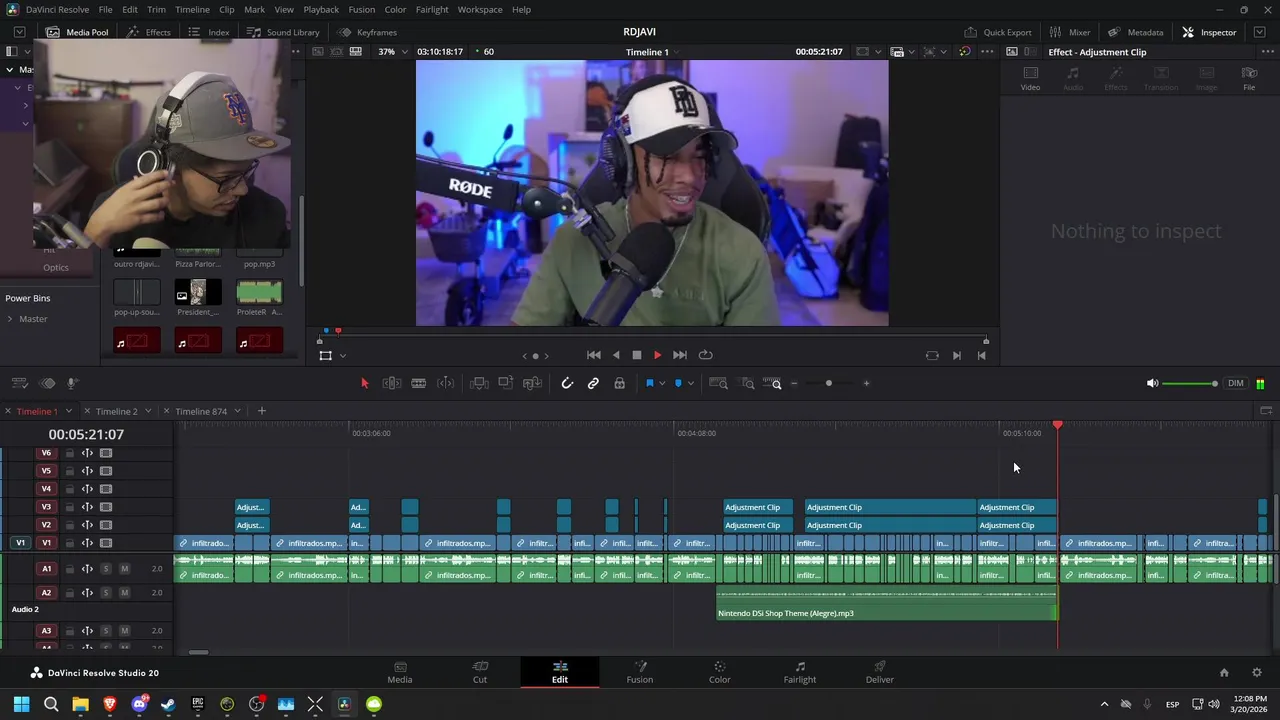Add a blue marker
Image resolution: width=1280 pixels, height=720 pixels.
click(678, 383)
